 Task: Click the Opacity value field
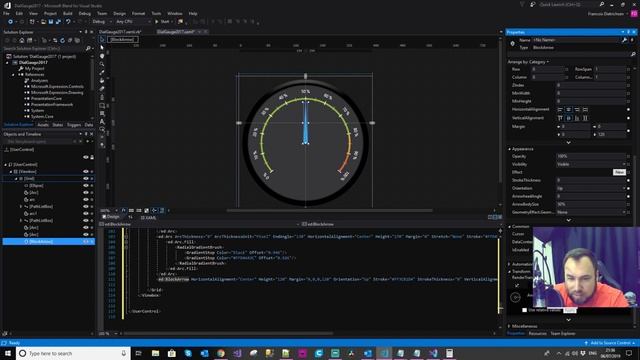click(x=590, y=156)
